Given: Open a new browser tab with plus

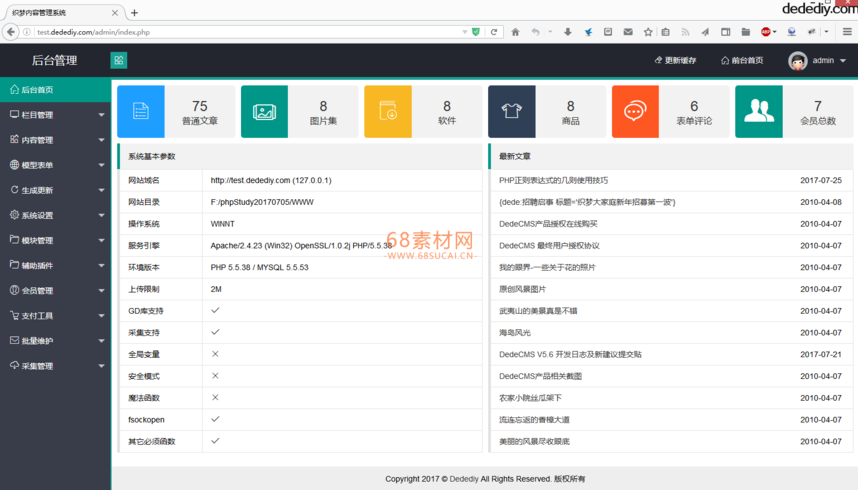Looking at the screenshot, I should point(134,13).
